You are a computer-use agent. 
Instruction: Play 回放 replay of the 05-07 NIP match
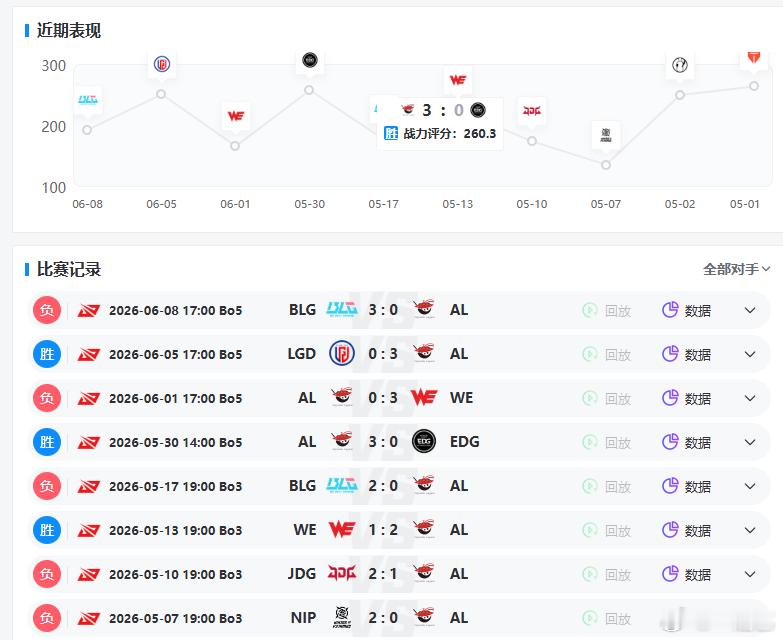(607, 618)
